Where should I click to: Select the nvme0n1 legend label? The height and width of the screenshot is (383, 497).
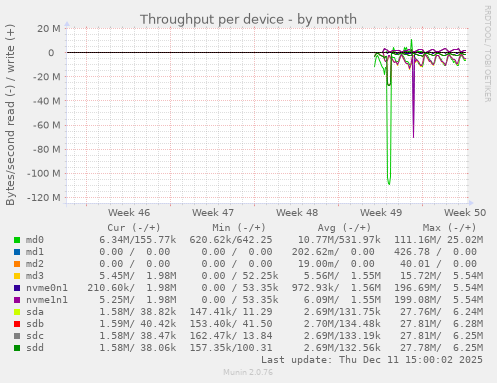(47, 288)
